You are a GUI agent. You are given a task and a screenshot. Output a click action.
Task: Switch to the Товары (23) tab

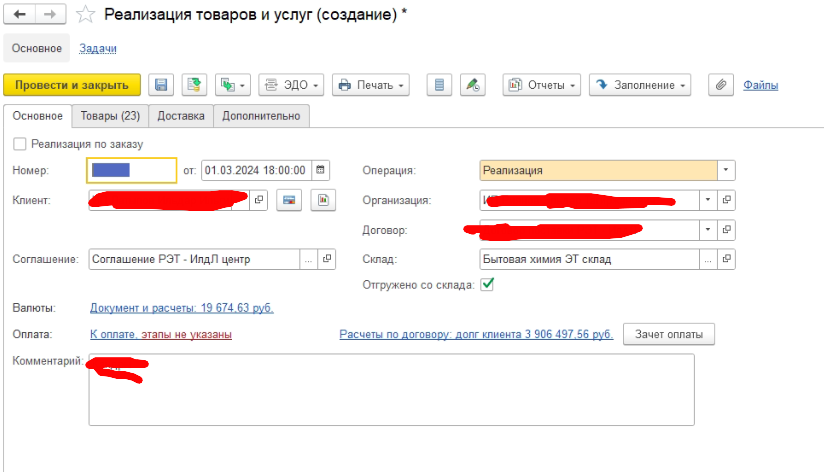click(x=110, y=116)
